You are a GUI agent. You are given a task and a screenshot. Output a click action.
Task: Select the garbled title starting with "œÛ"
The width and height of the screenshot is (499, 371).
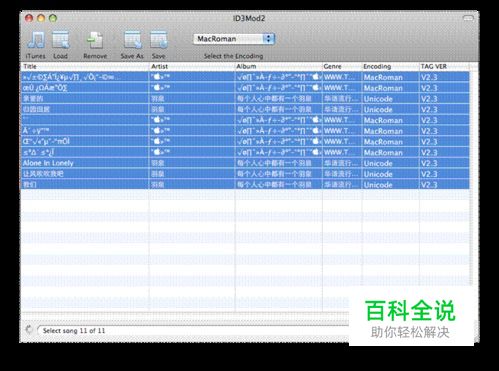pos(85,88)
